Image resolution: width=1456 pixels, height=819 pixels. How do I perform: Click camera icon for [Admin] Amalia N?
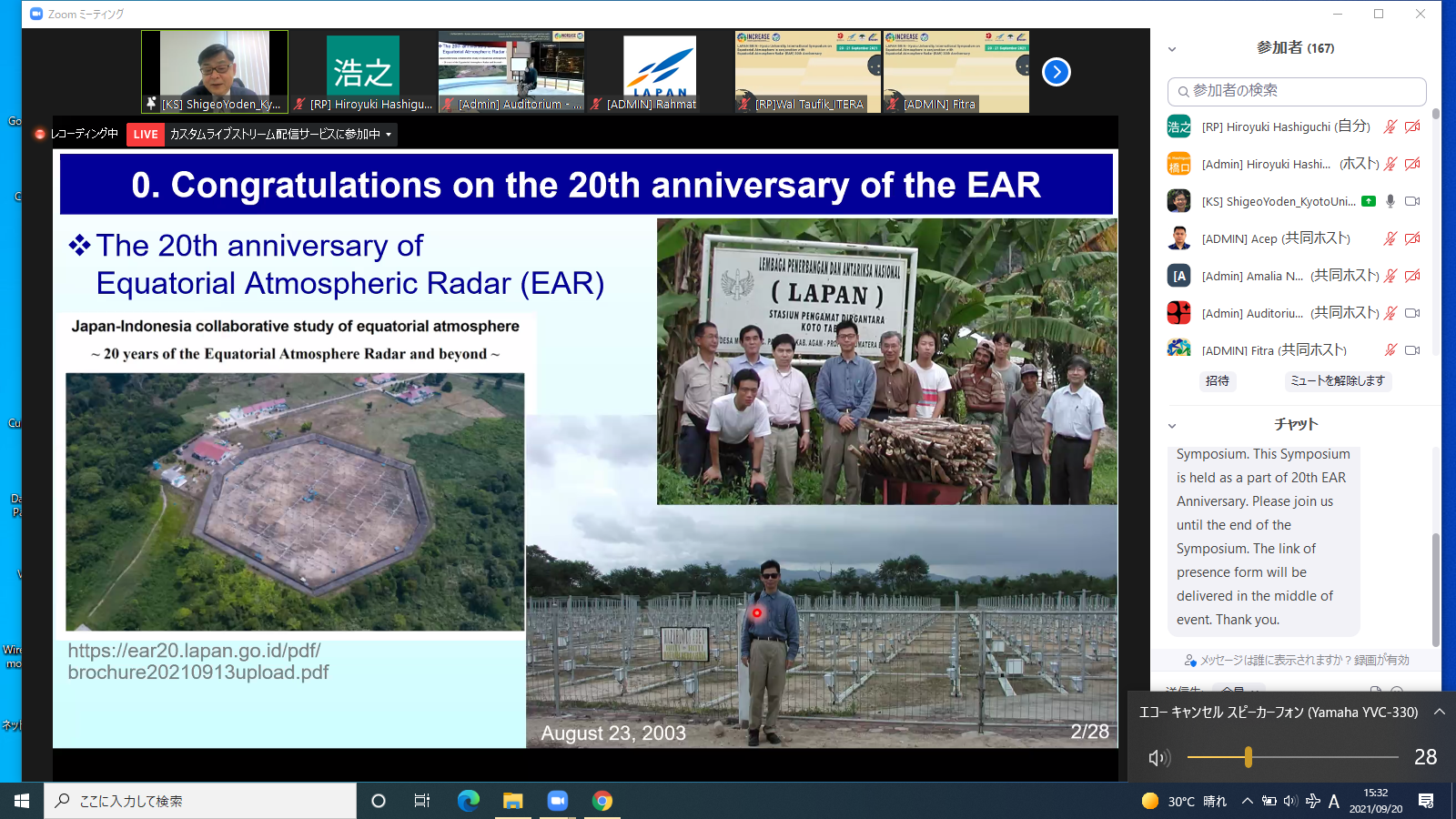click(1412, 276)
